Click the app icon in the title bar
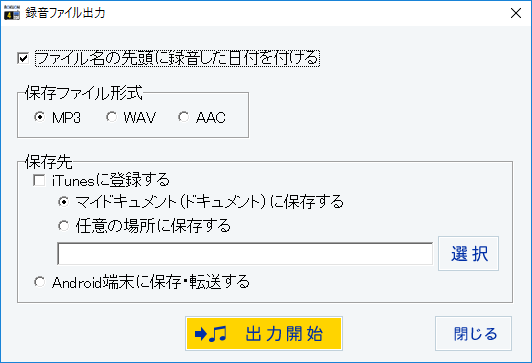Viewport: 532px width, 363px height. coord(12,13)
